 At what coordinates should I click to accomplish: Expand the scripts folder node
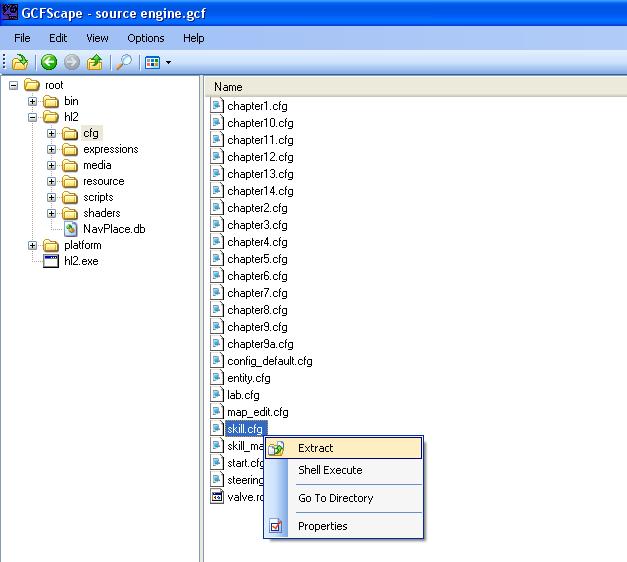52,197
